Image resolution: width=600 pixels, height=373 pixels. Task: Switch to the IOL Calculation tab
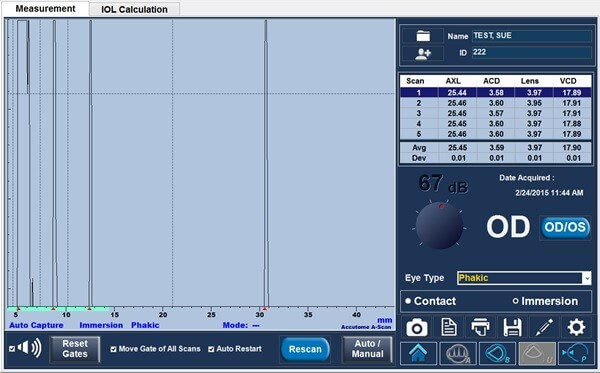pyautogui.click(x=134, y=10)
